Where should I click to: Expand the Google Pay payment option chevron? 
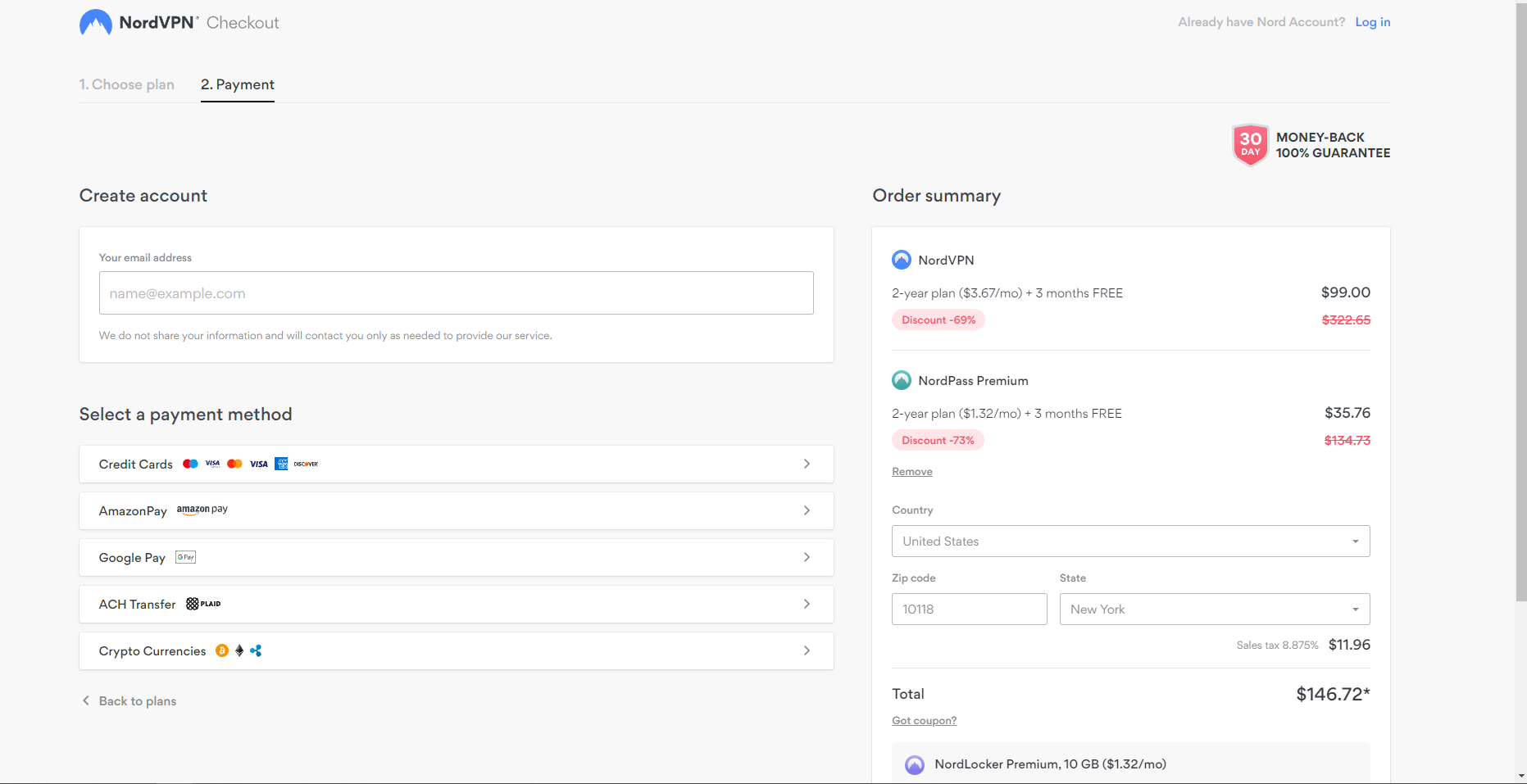pos(807,557)
